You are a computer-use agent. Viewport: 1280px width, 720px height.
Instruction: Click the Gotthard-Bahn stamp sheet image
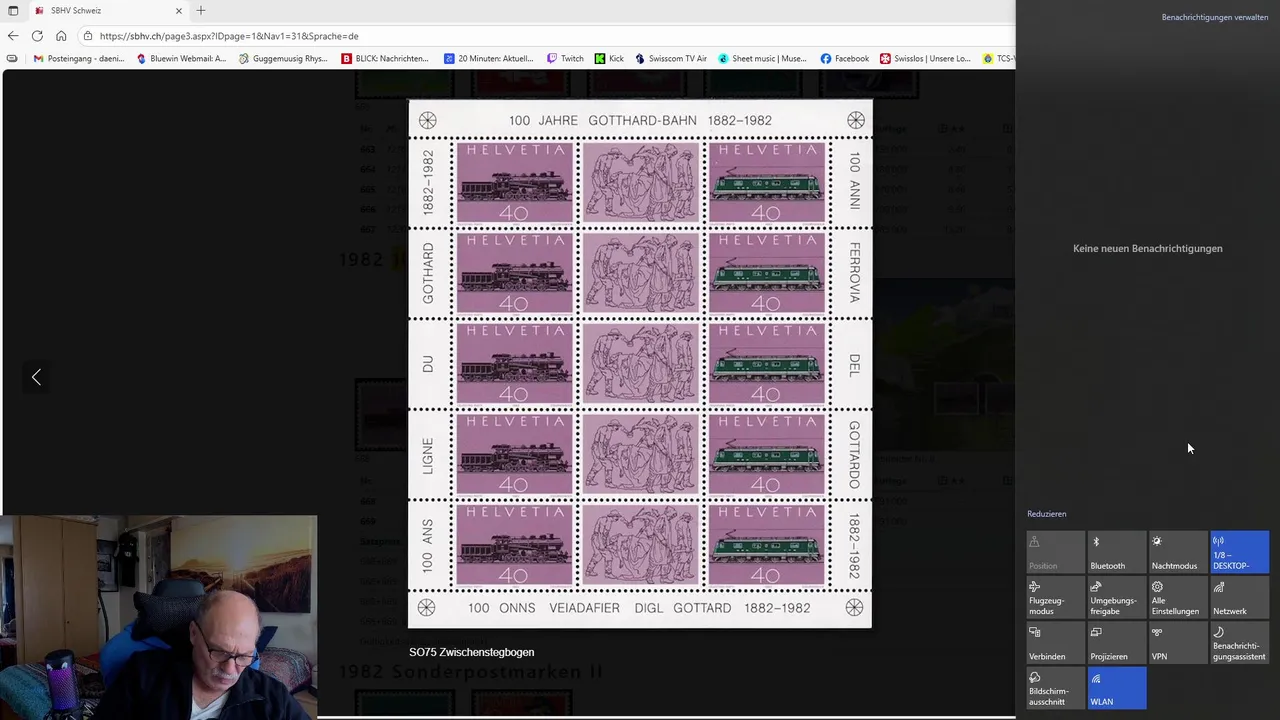point(640,363)
